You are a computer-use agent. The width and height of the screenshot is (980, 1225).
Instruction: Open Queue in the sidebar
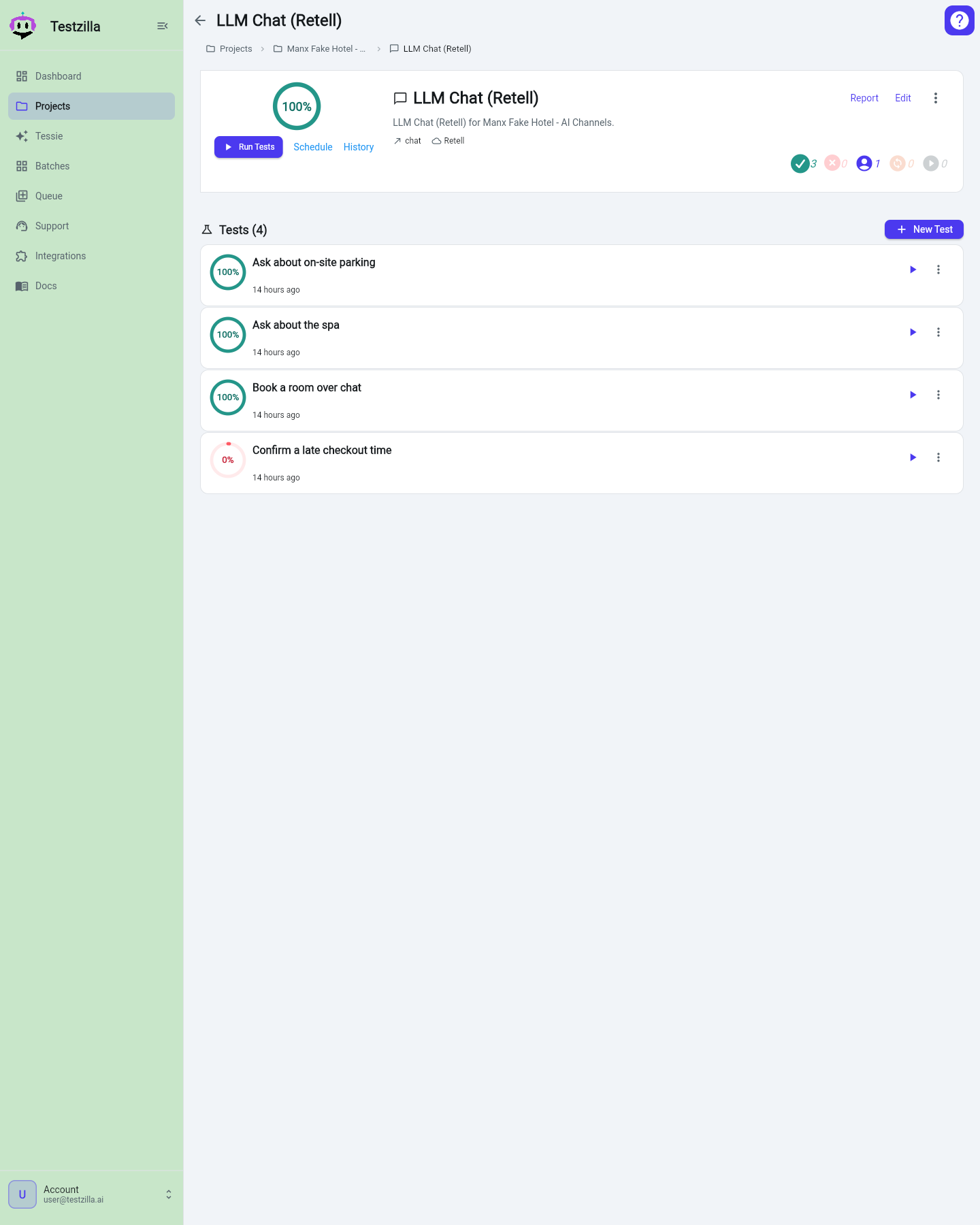91,196
